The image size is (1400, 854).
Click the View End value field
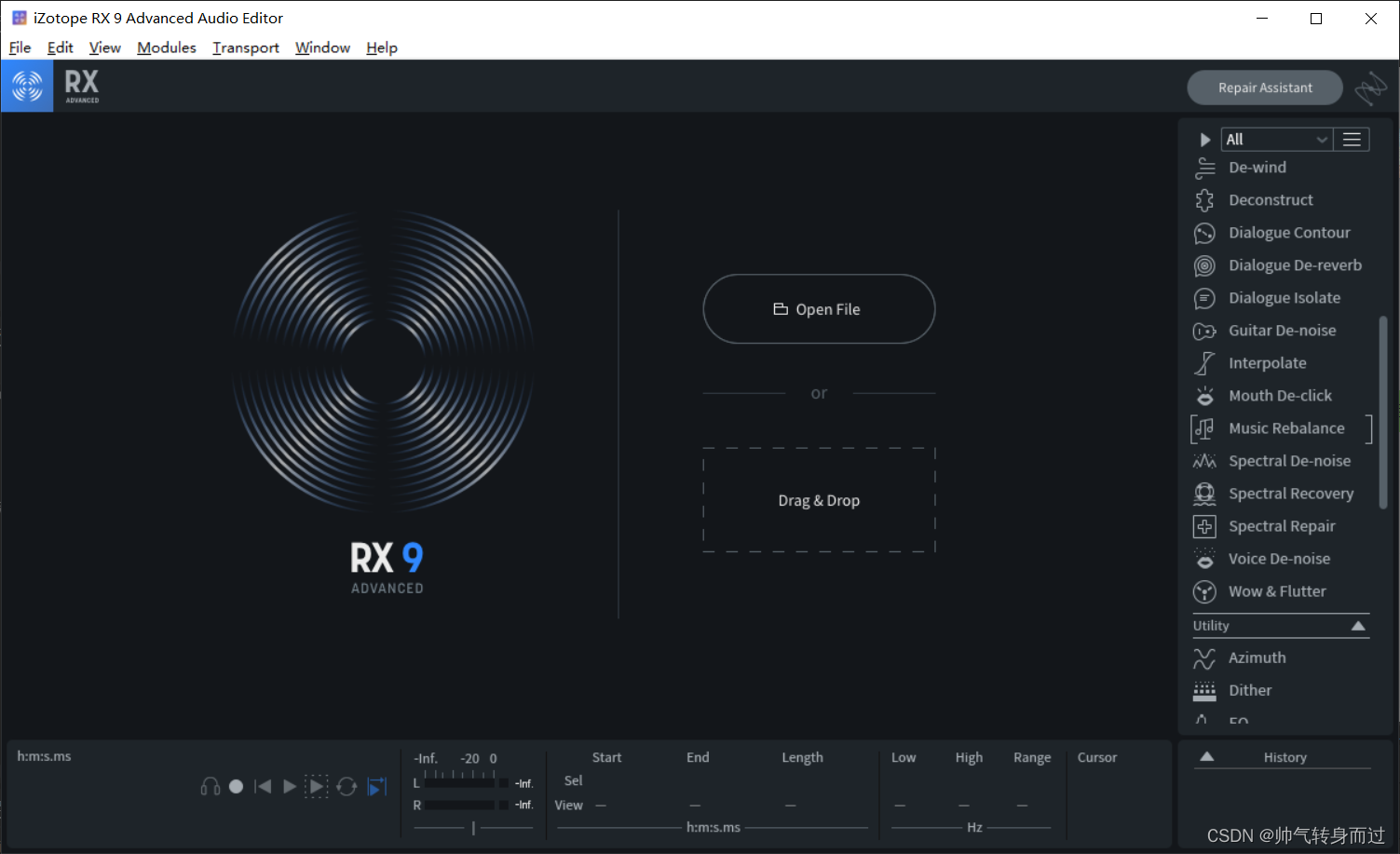pyautogui.click(x=695, y=806)
